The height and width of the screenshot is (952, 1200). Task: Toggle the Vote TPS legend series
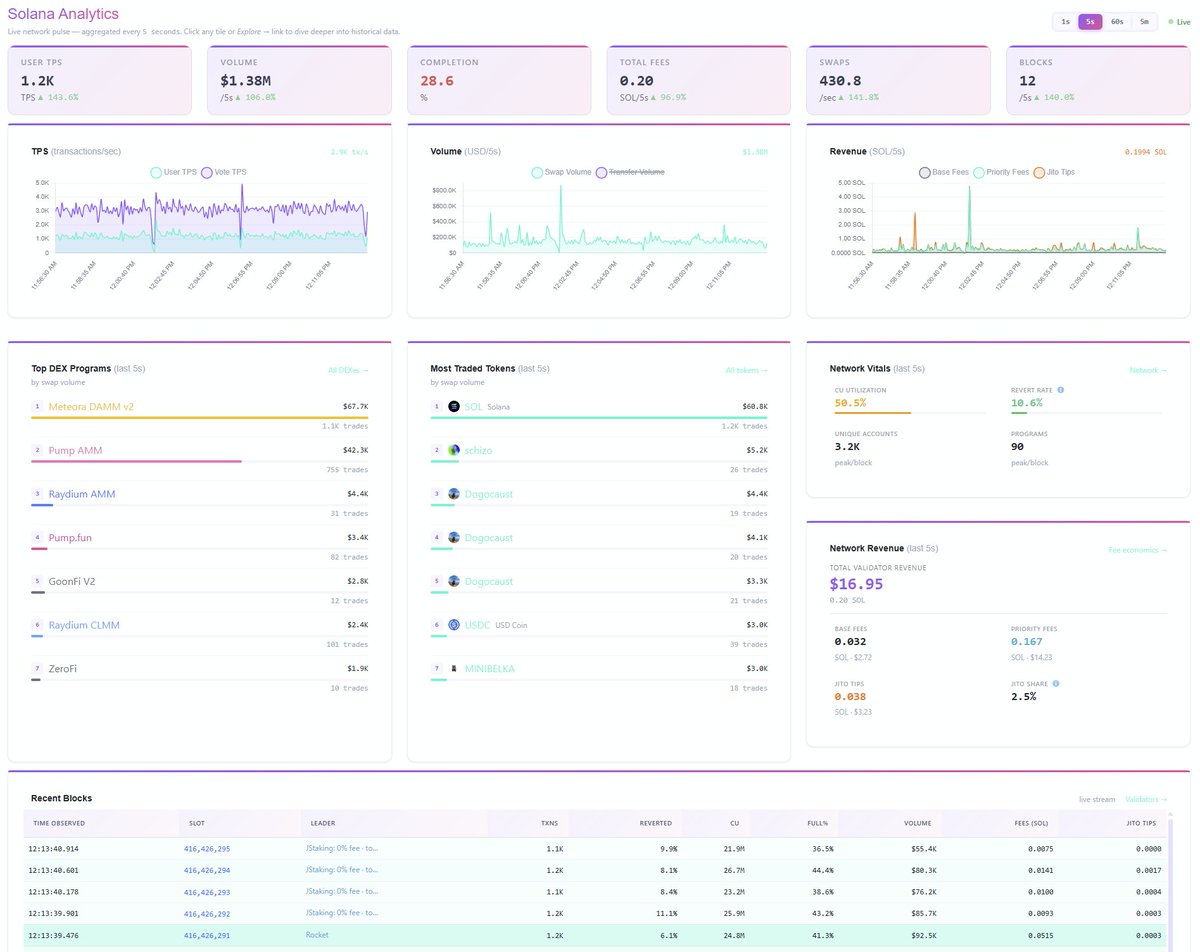225,172
